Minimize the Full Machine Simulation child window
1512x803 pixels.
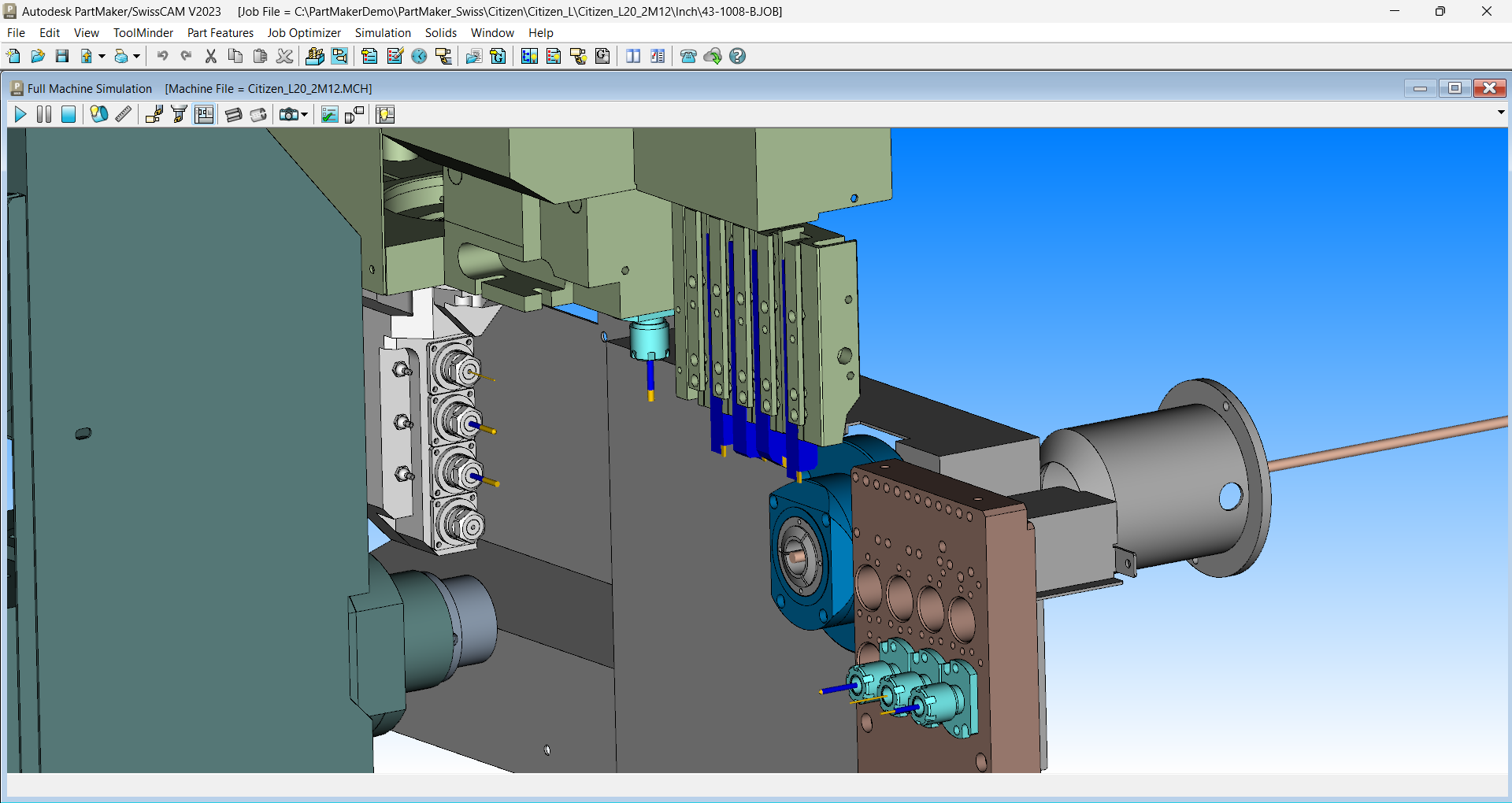coord(1420,88)
